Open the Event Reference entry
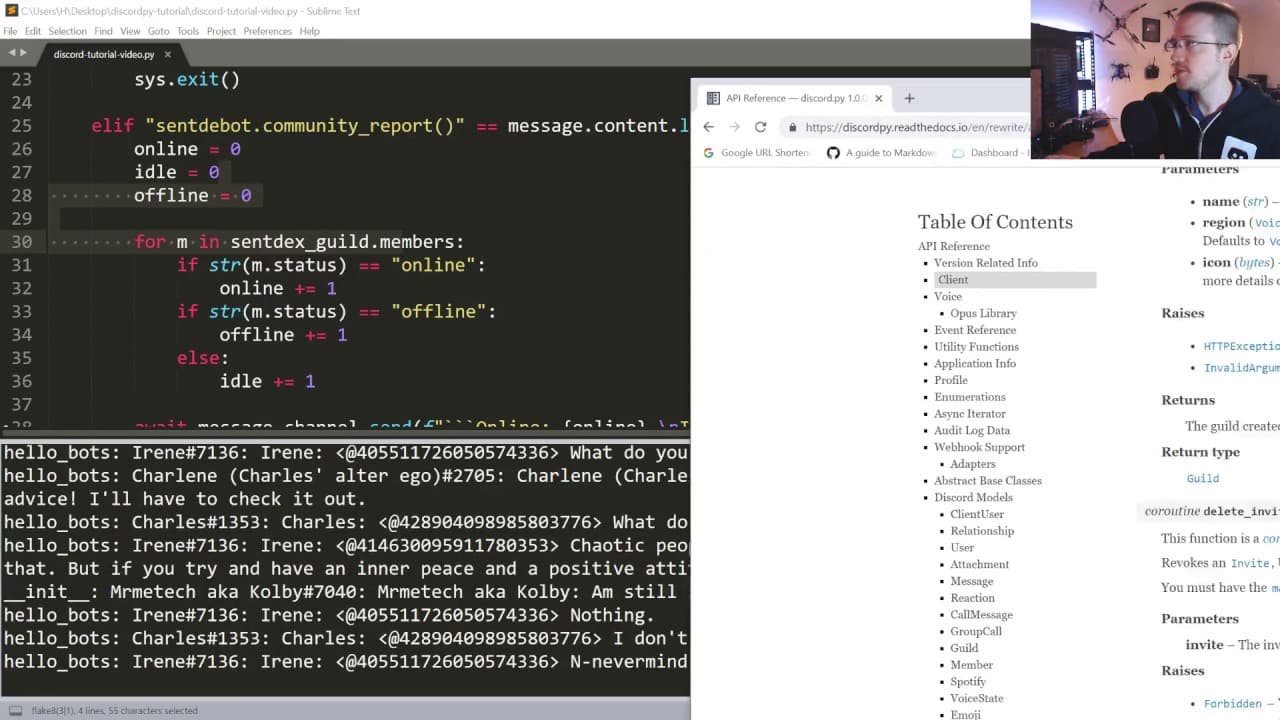Viewport: 1280px width, 720px height. point(975,330)
